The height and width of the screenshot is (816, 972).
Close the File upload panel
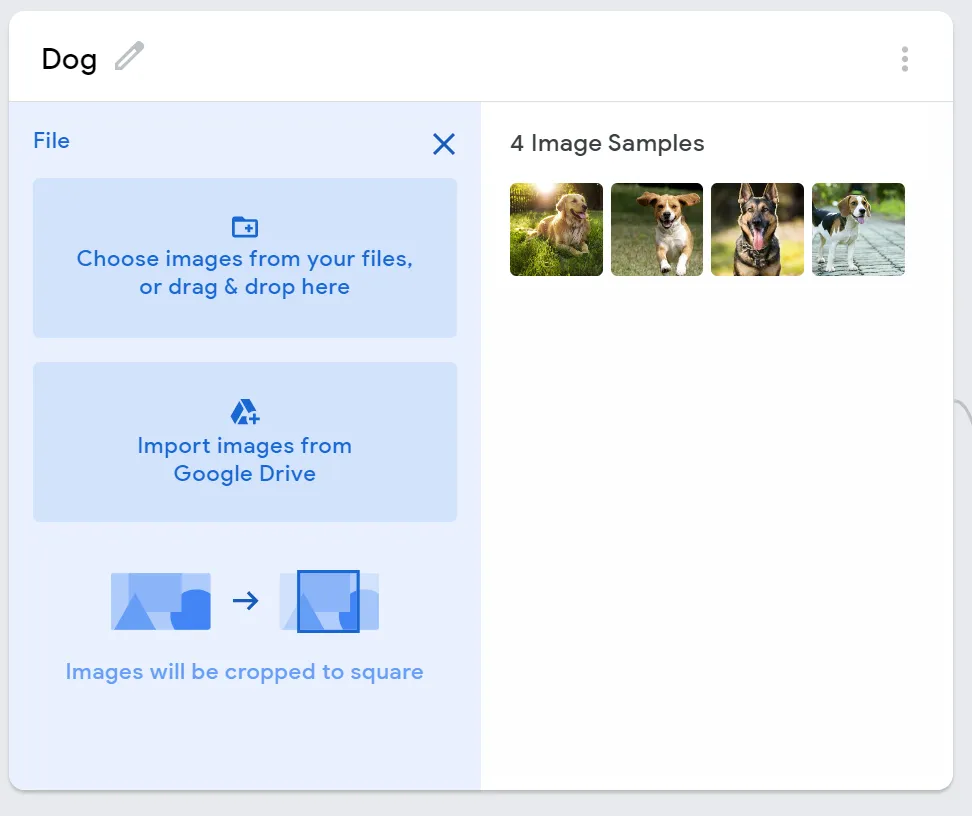tap(444, 144)
